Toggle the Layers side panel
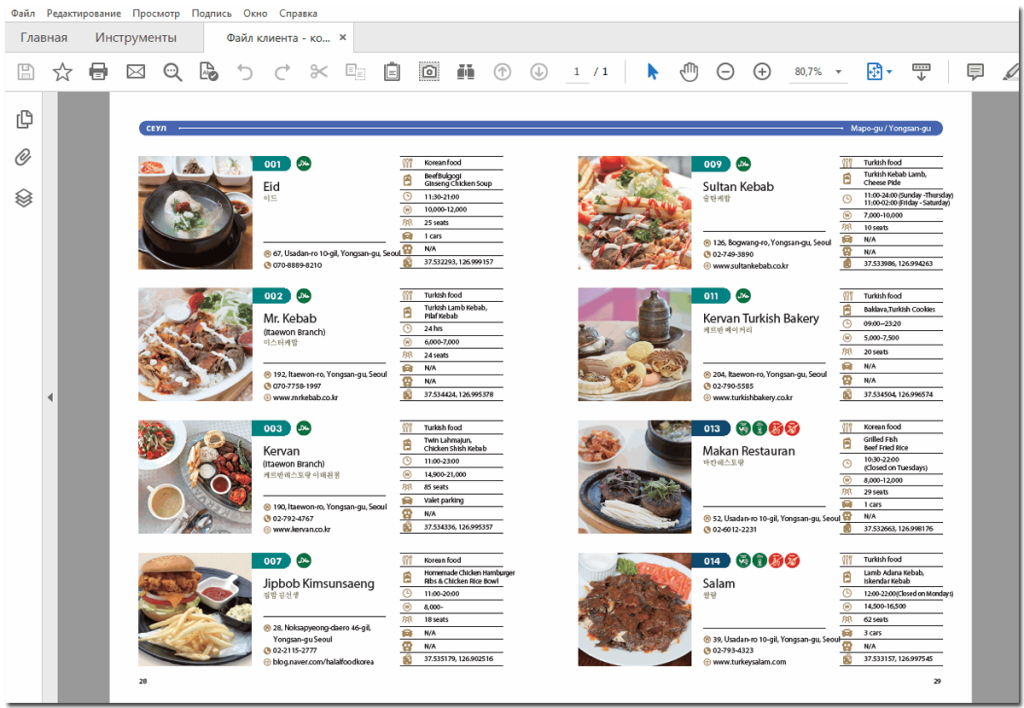The image size is (1024, 708). click(24, 198)
